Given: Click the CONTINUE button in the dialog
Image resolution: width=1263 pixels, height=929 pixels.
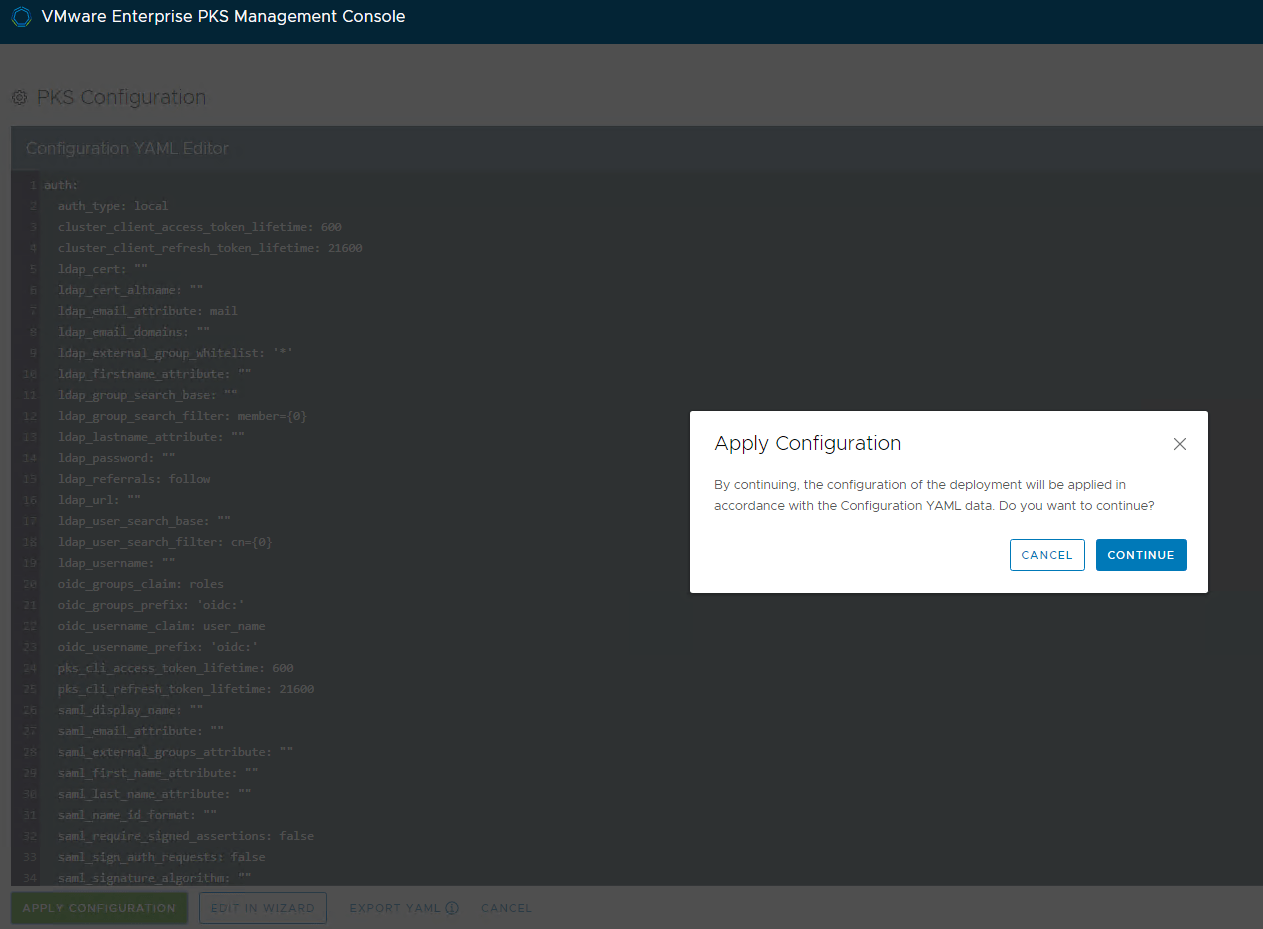Looking at the screenshot, I should coord(1141,555).
